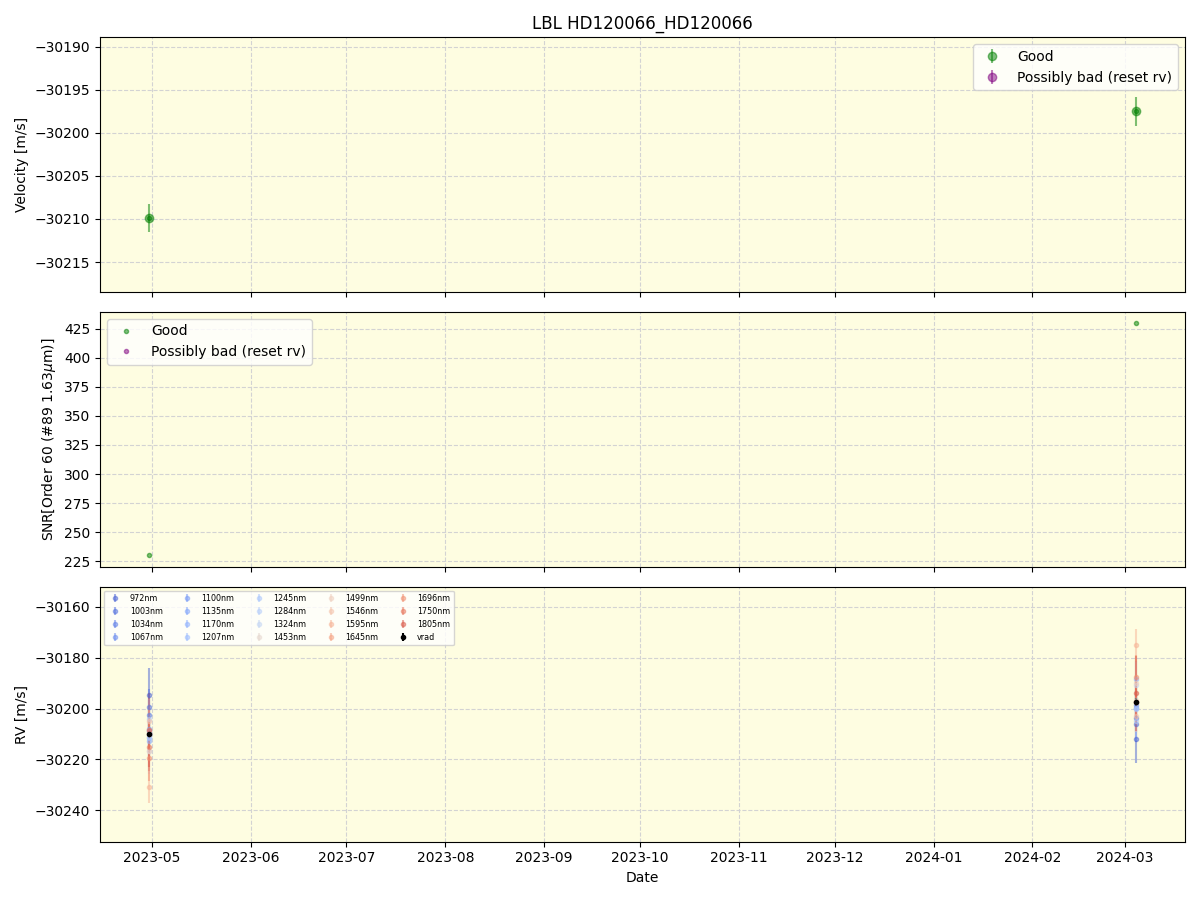Click the black vrad point at 2024-03 in RV panel

pos(1136,702)
